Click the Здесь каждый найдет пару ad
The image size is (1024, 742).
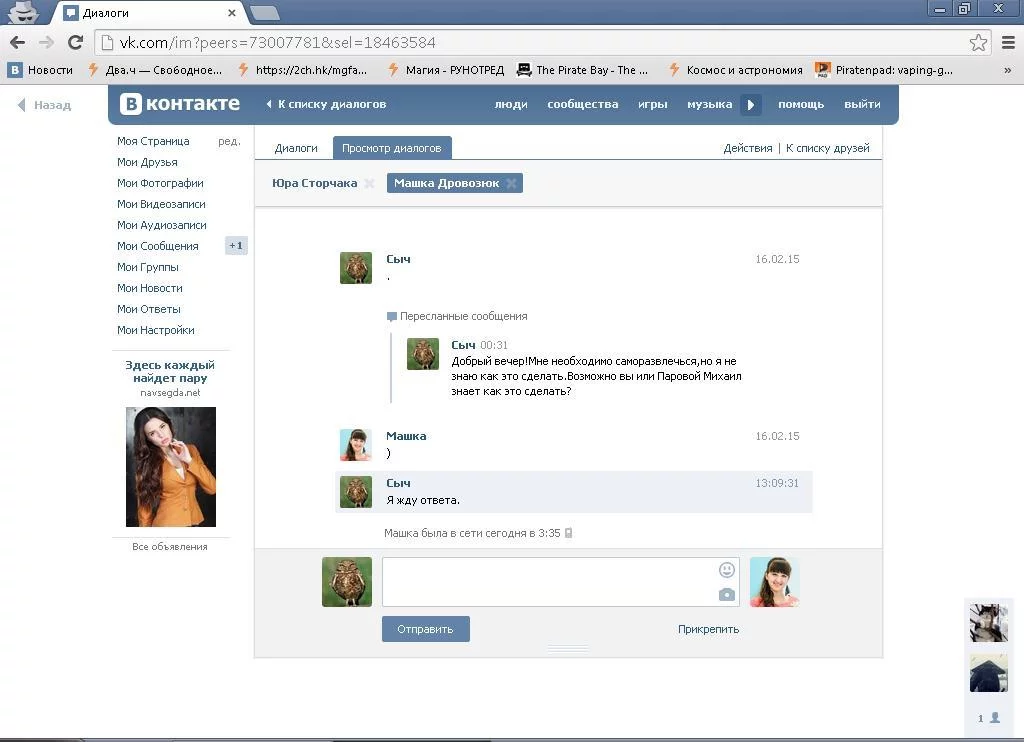pos(170,371)
